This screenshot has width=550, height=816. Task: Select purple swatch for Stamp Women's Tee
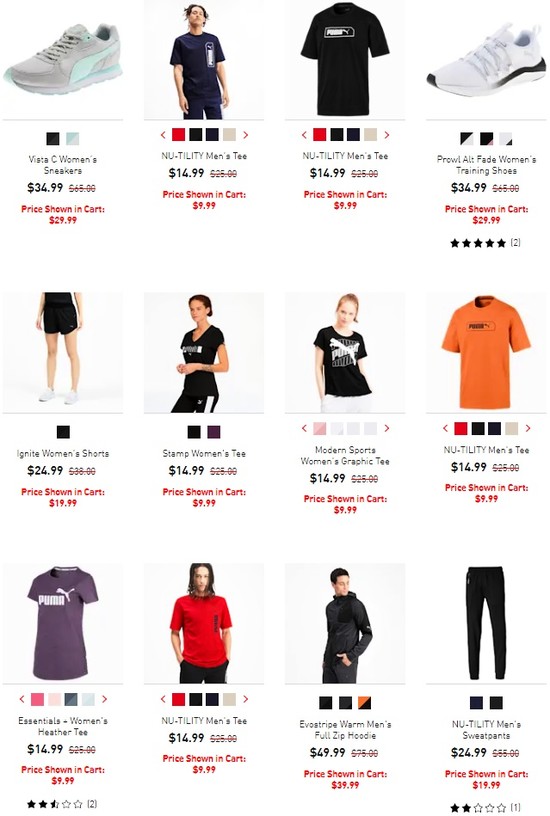tap(214, 432)
